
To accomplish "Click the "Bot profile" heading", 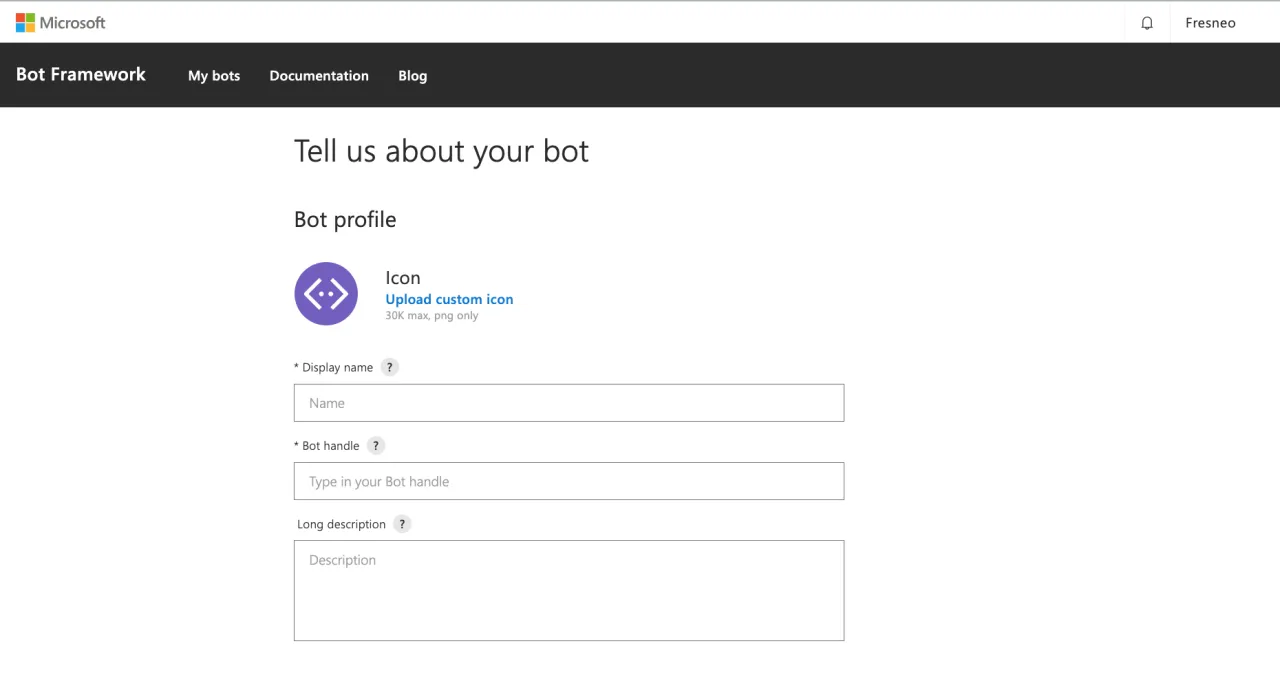I will pos(345,220).
